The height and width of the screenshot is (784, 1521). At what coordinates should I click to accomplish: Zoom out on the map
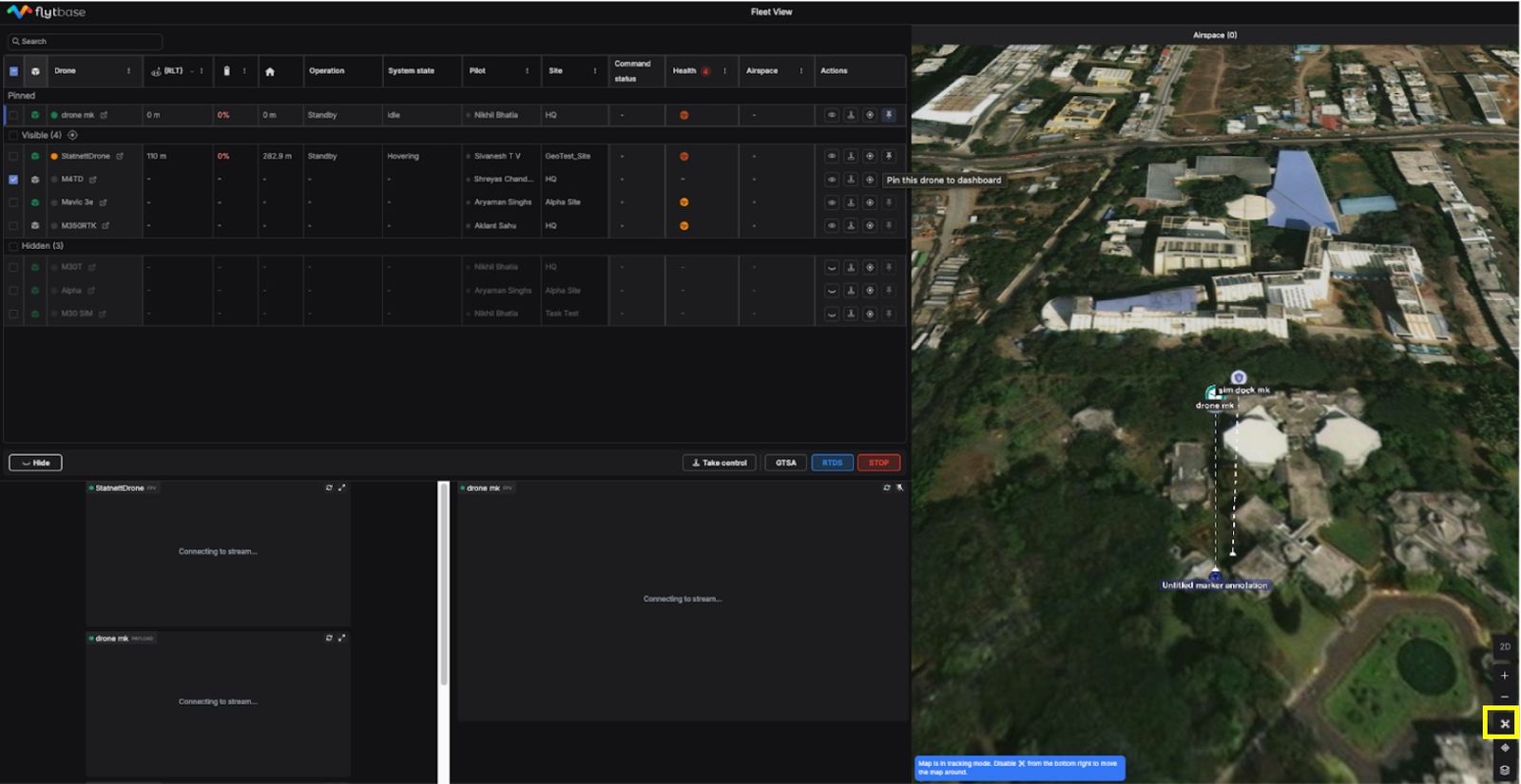coord(1504,697)
